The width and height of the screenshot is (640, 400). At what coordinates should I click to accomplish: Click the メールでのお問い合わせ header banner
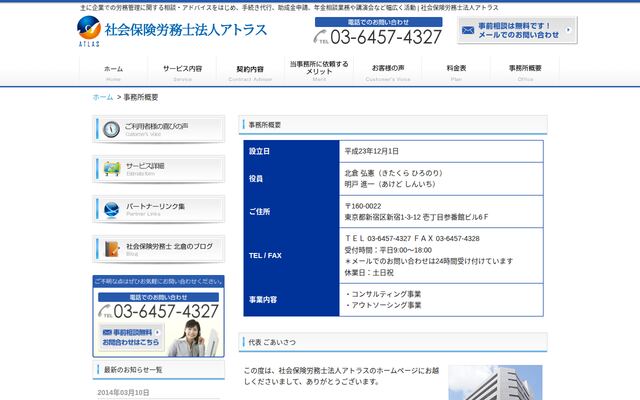pyautogui.click(x=517, y=30)
